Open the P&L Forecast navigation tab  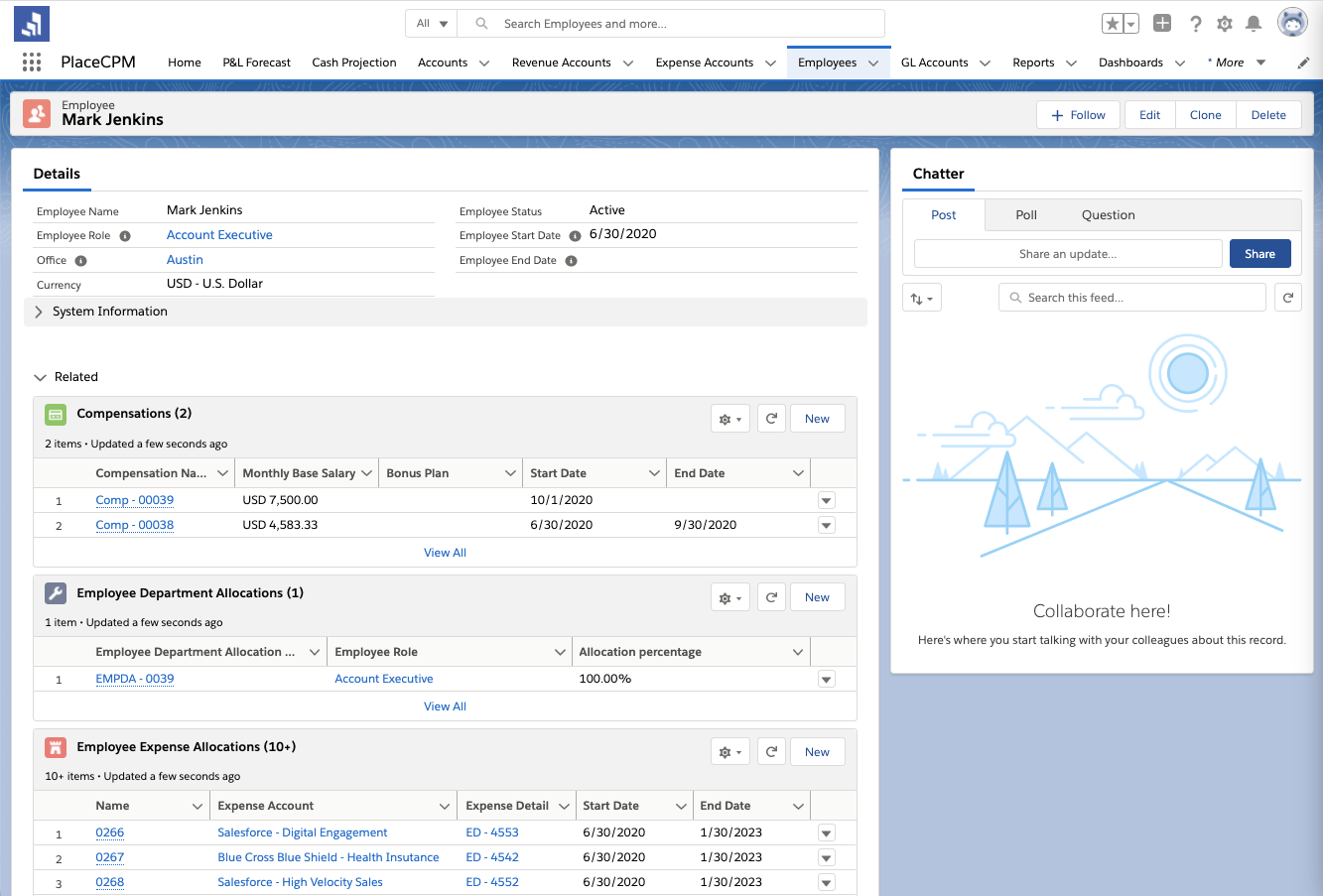(x=256, y=63)
